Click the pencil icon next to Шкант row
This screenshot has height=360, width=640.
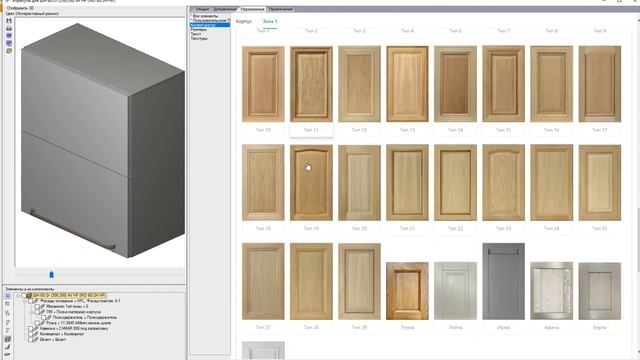click(36, 339)
